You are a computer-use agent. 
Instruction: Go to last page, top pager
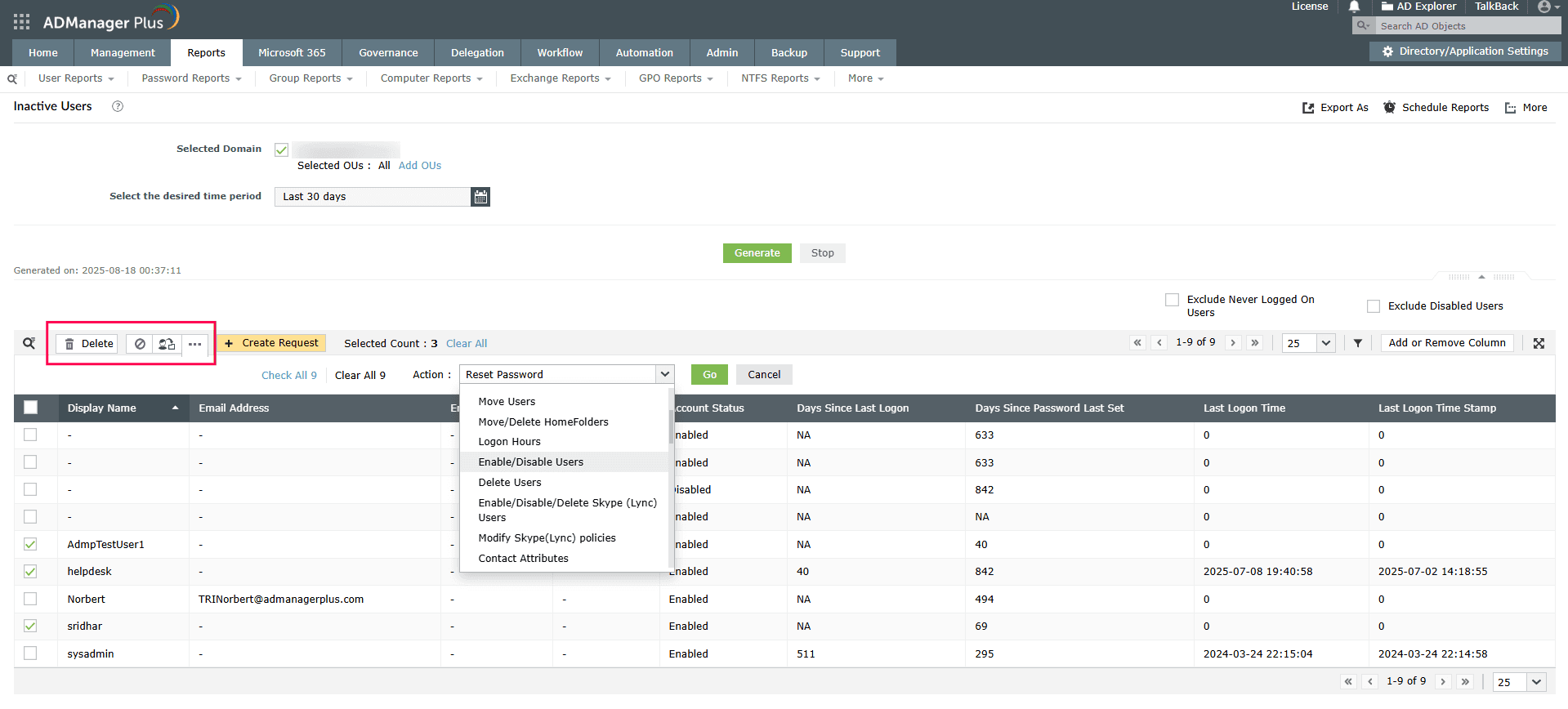1255,343
